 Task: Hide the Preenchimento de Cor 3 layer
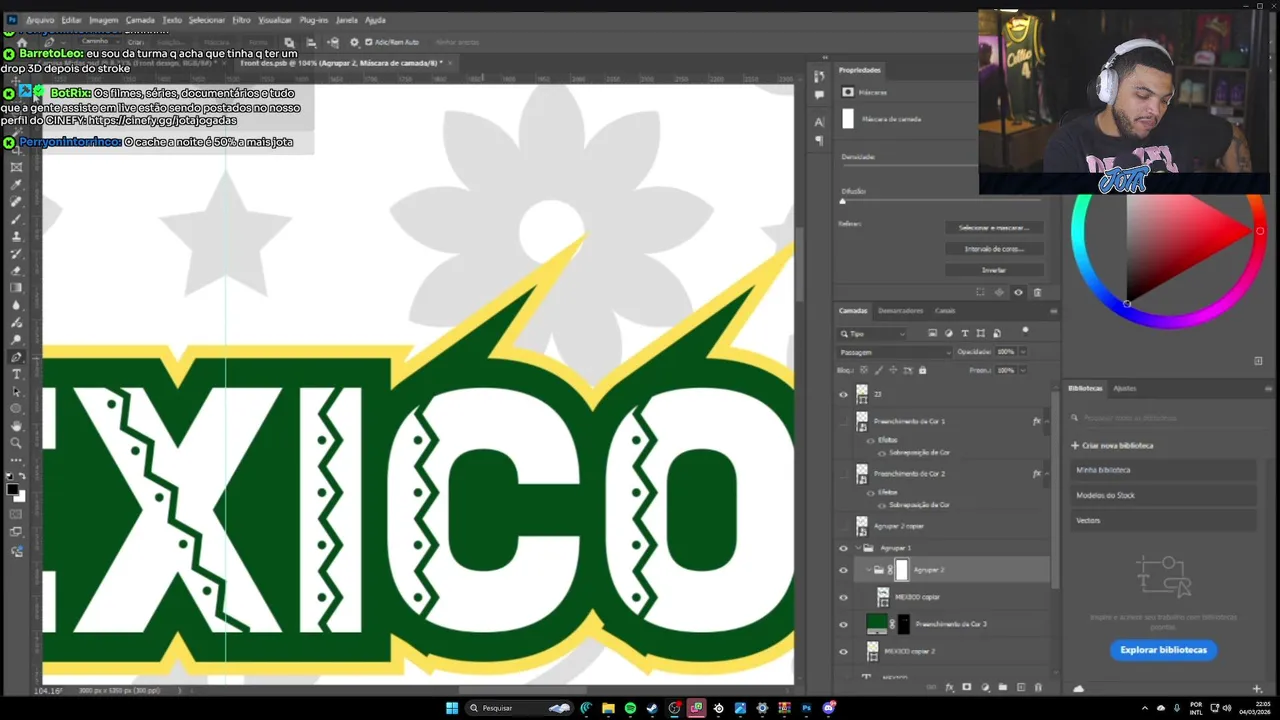coord(843,624)
